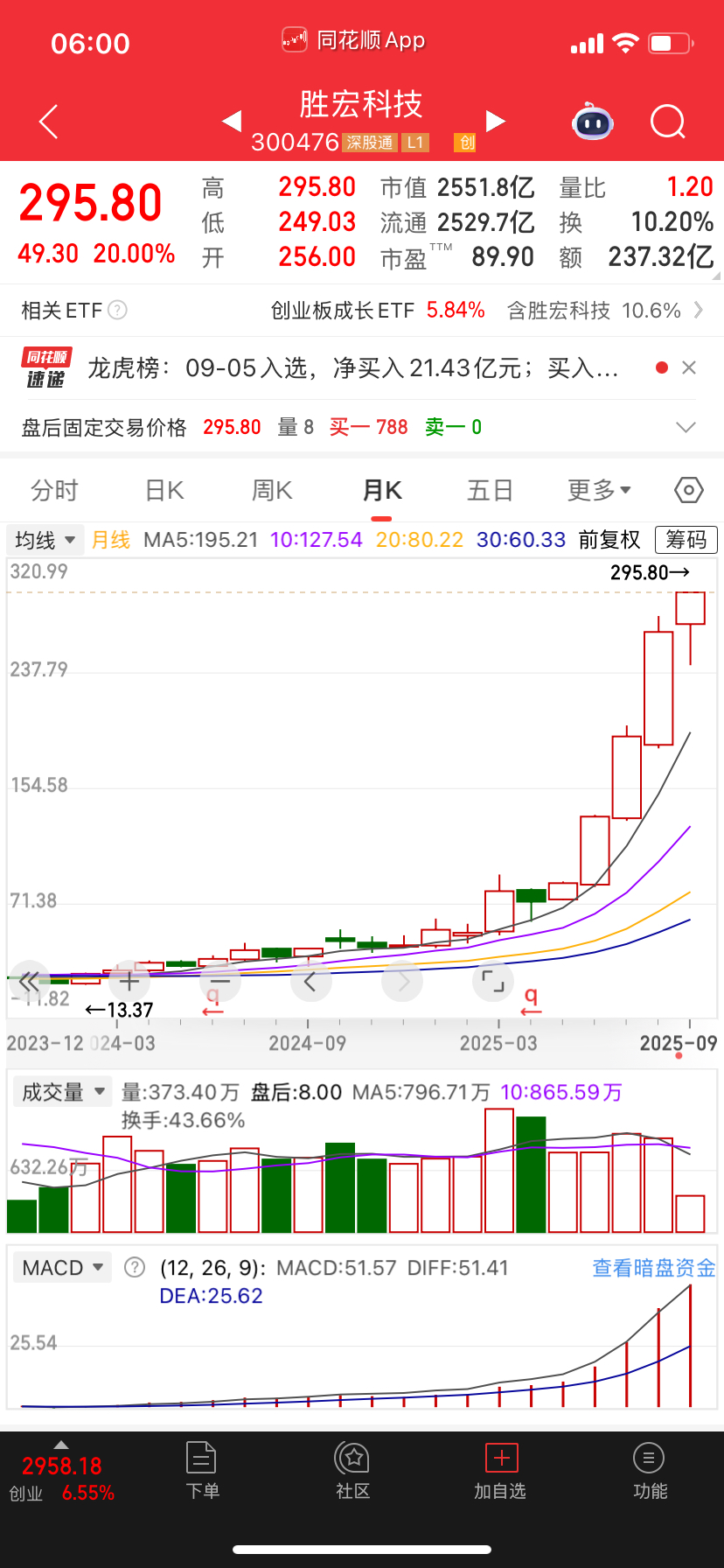Tap the 市值 2551.8亿 value
The height and width of the screenshot is (1568, 724).
[457, 187]
